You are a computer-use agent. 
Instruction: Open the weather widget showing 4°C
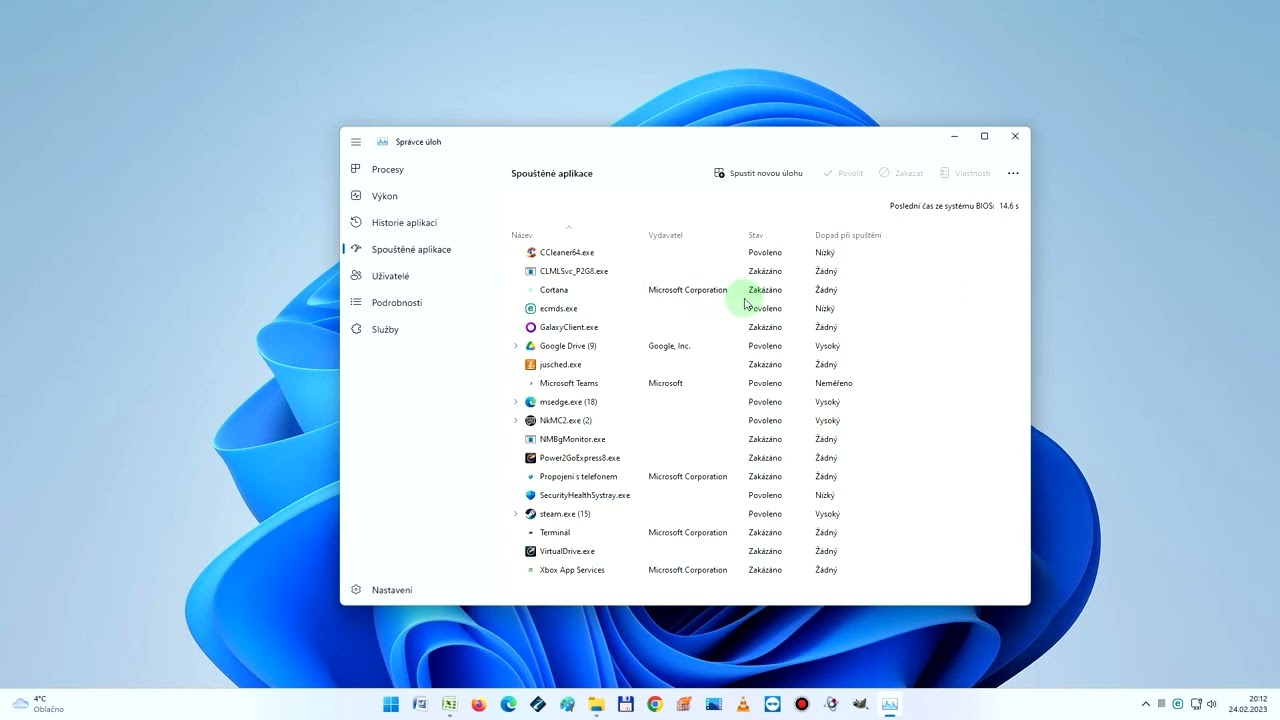click(x=38, y=704)
